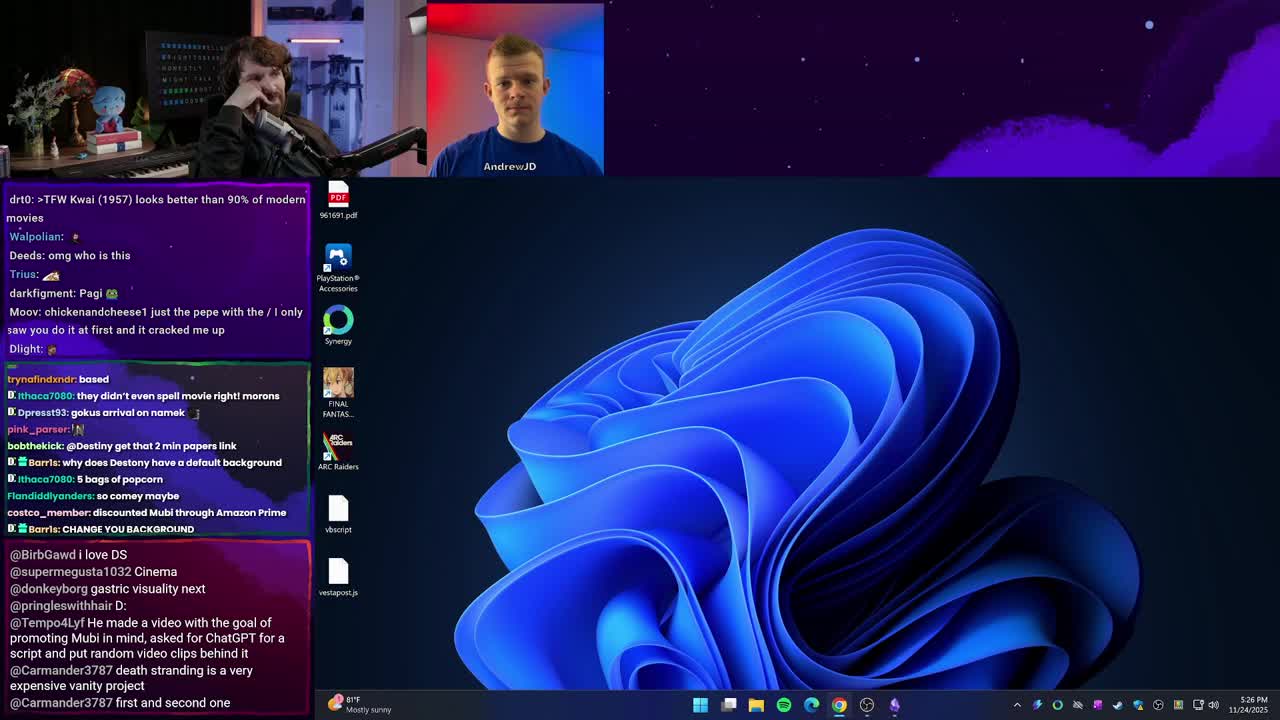Viewport: 1280px width, 720px height.
Task: Open File Explorer from the taskbar
Action: [756, 705]
